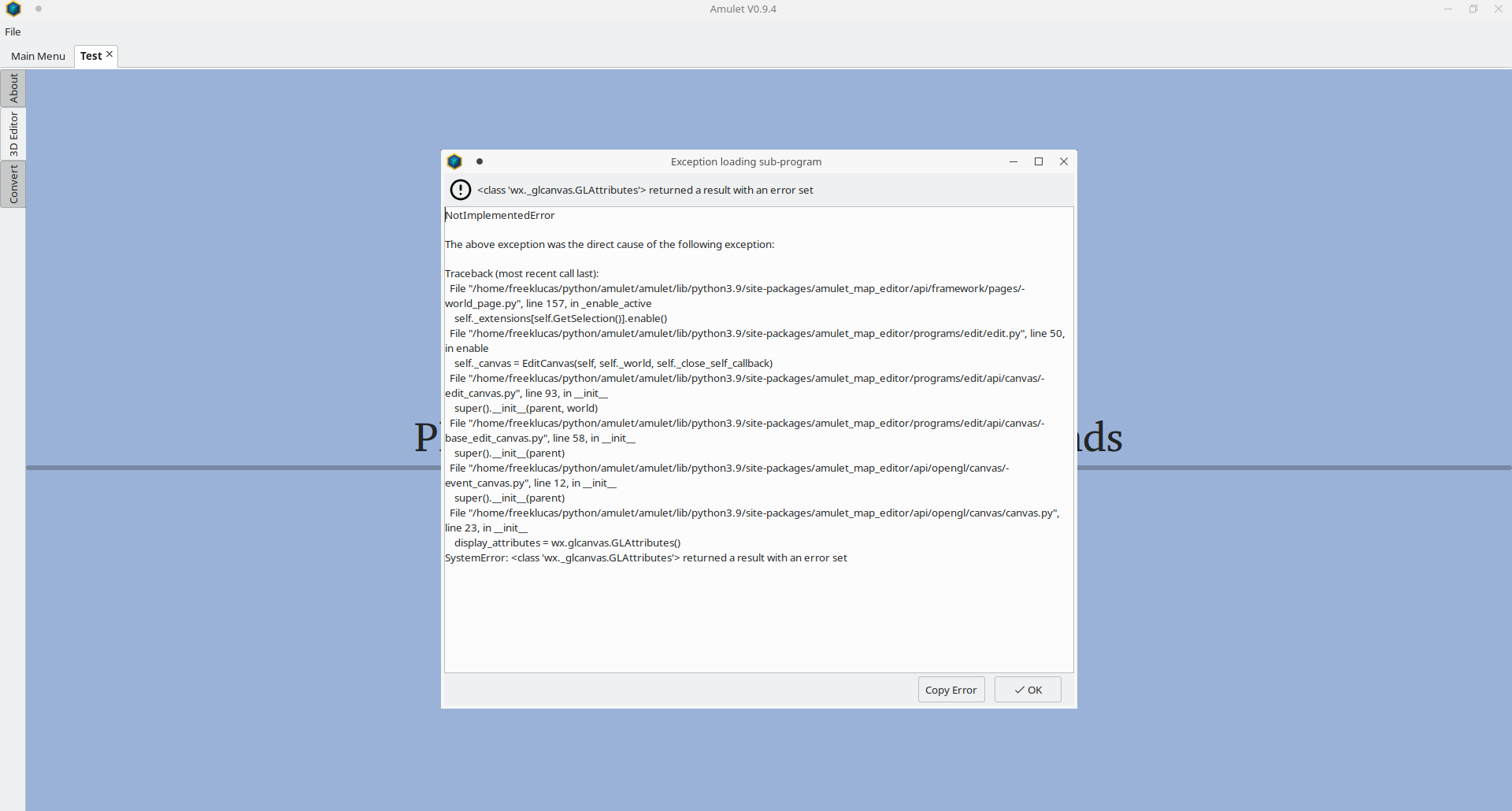Minimize the exception dialog
Image resolution: width=1512 pixels, height=811 pixels.
click(x=1014, y=161)
